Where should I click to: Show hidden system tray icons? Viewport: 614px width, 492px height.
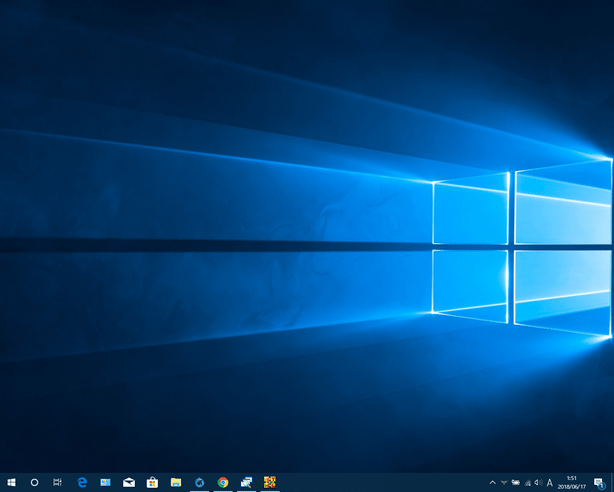tap(493, 483)
